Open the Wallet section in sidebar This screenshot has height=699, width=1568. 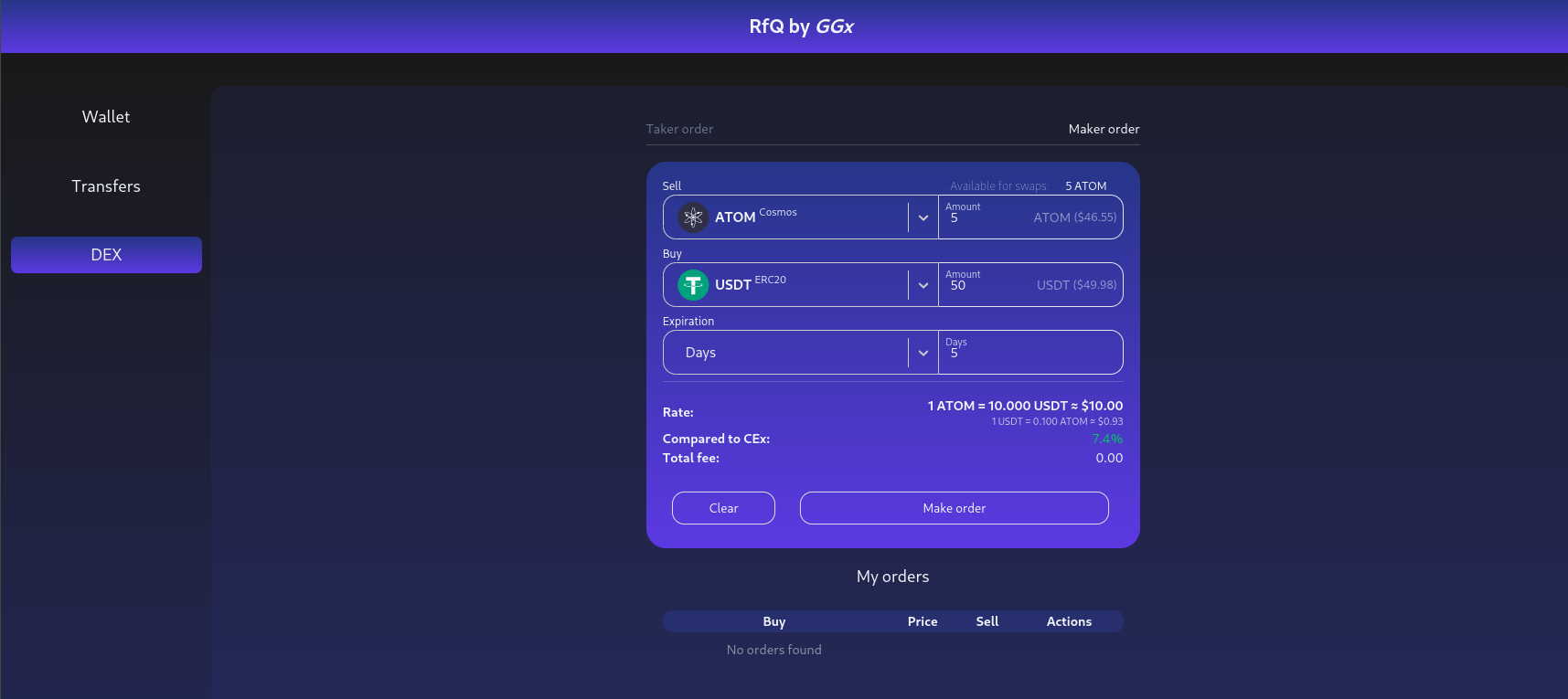106,117
